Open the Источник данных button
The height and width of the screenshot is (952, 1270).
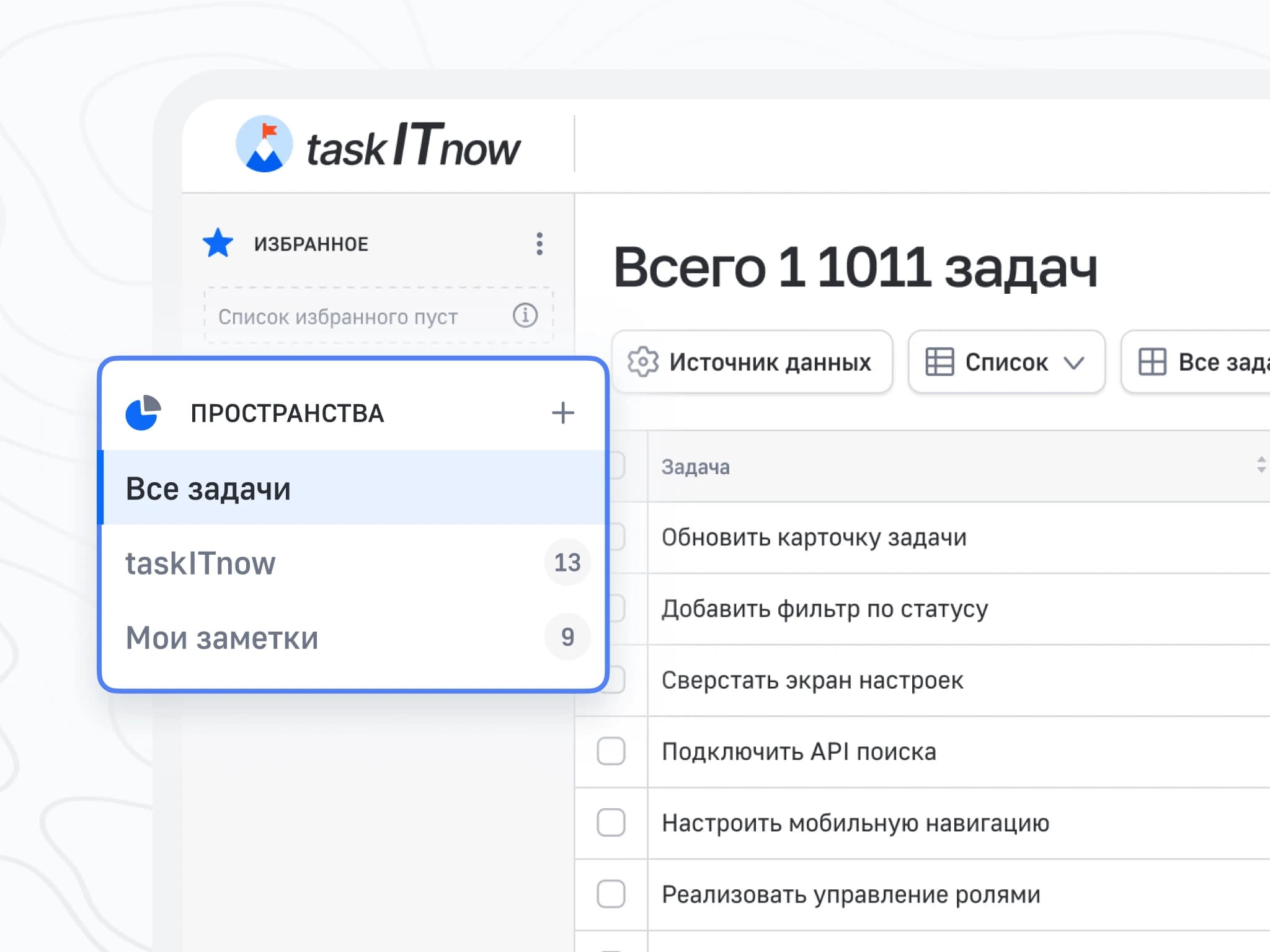(x=752, y=362)
